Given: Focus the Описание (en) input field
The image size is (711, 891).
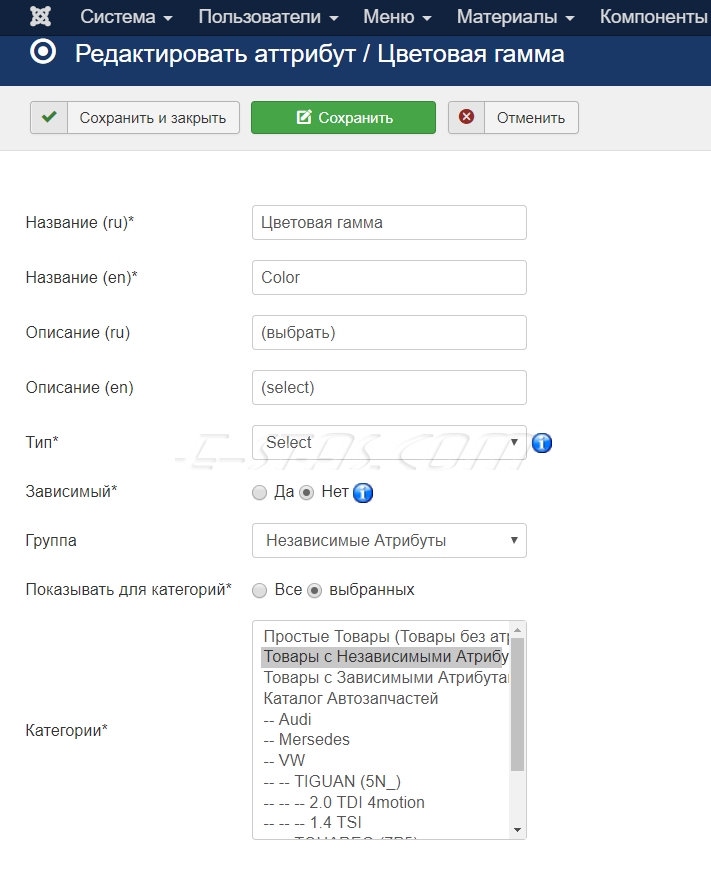Looking at the screenshot, I should click(389, 388).
